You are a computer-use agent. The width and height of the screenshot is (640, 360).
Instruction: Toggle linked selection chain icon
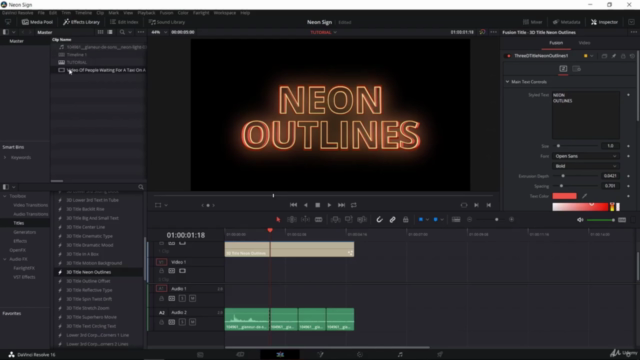(x=393, y=220)
